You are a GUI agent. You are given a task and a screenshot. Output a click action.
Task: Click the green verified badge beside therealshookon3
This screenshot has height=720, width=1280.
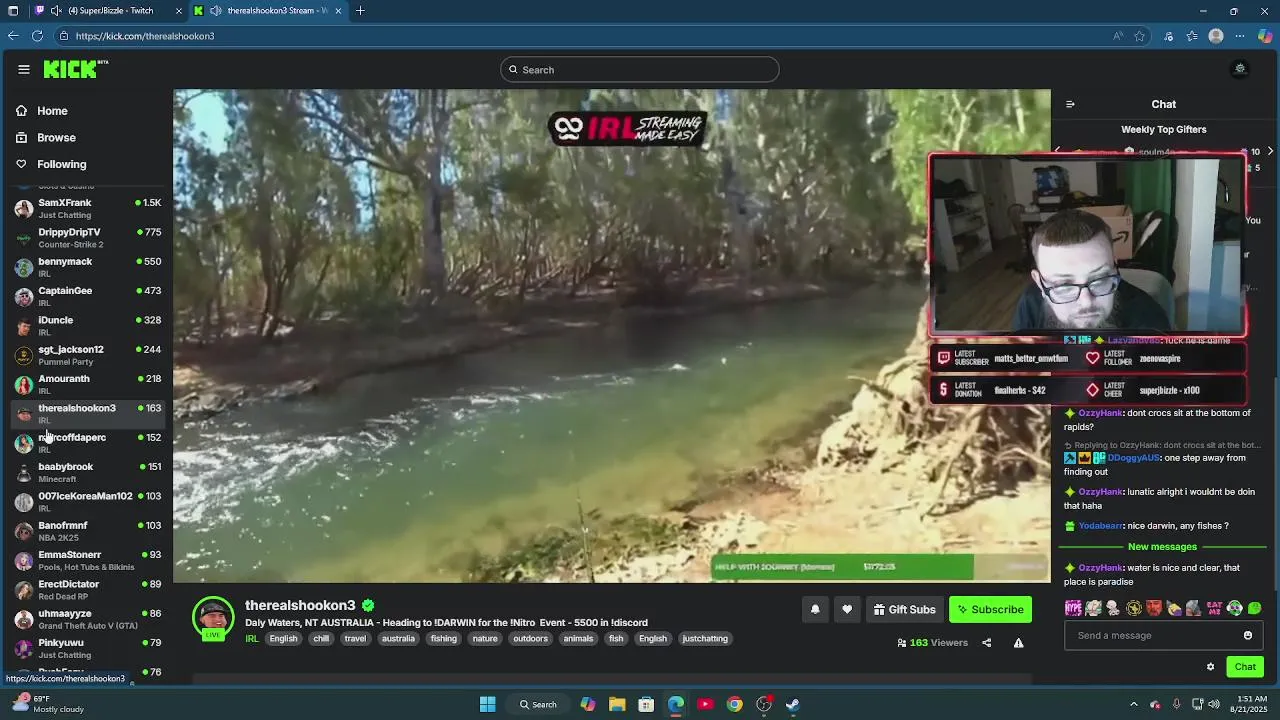pos(368,605)
